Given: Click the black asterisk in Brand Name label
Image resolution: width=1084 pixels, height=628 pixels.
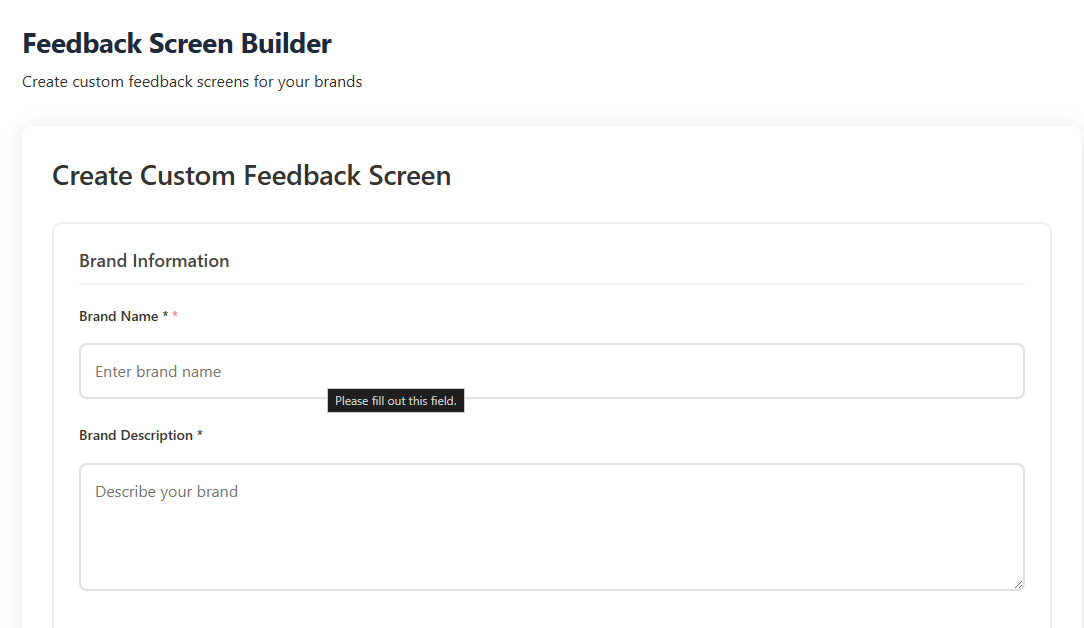Looking at the screenshot, I should (x=165, y=316).
